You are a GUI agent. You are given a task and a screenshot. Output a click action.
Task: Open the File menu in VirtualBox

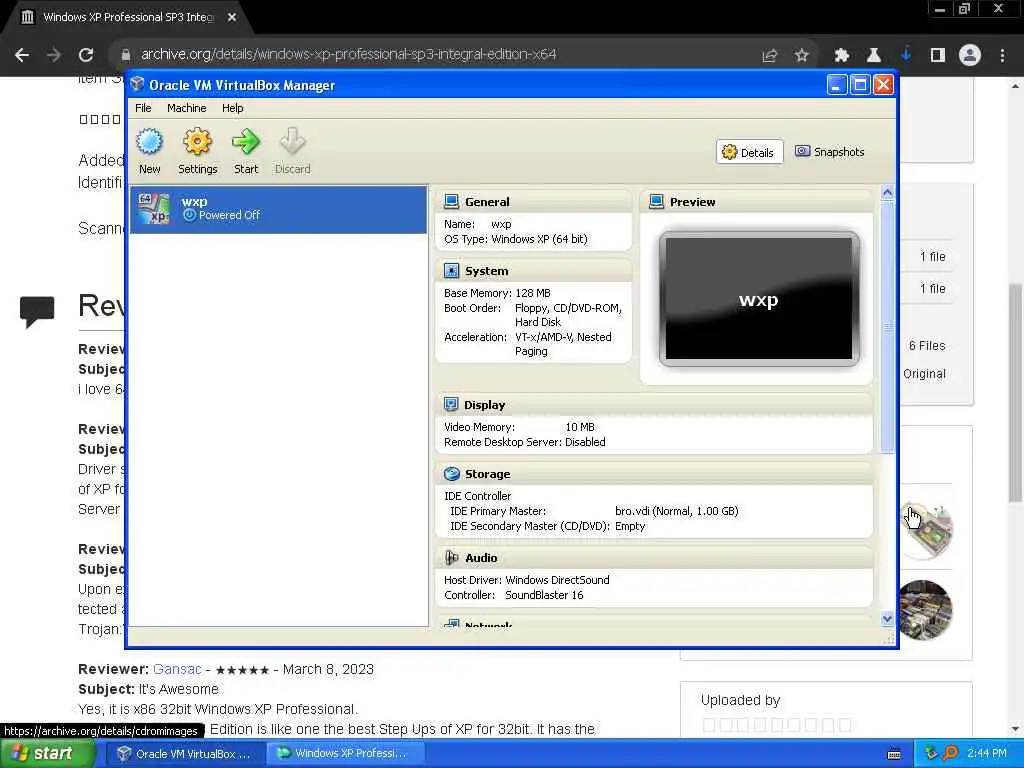[x=143, y=108]
